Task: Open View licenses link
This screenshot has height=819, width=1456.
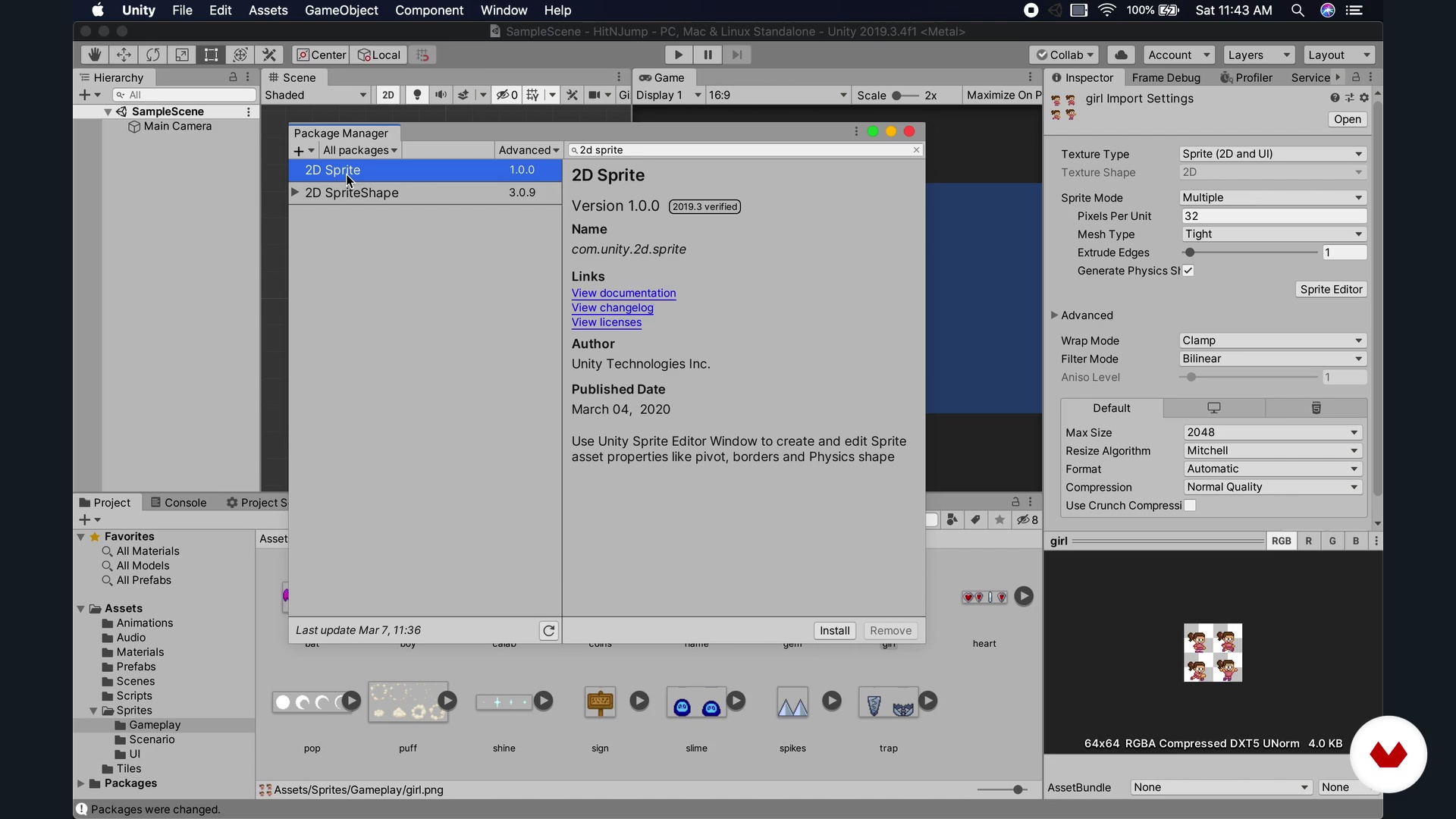Action: click(607, 322)
